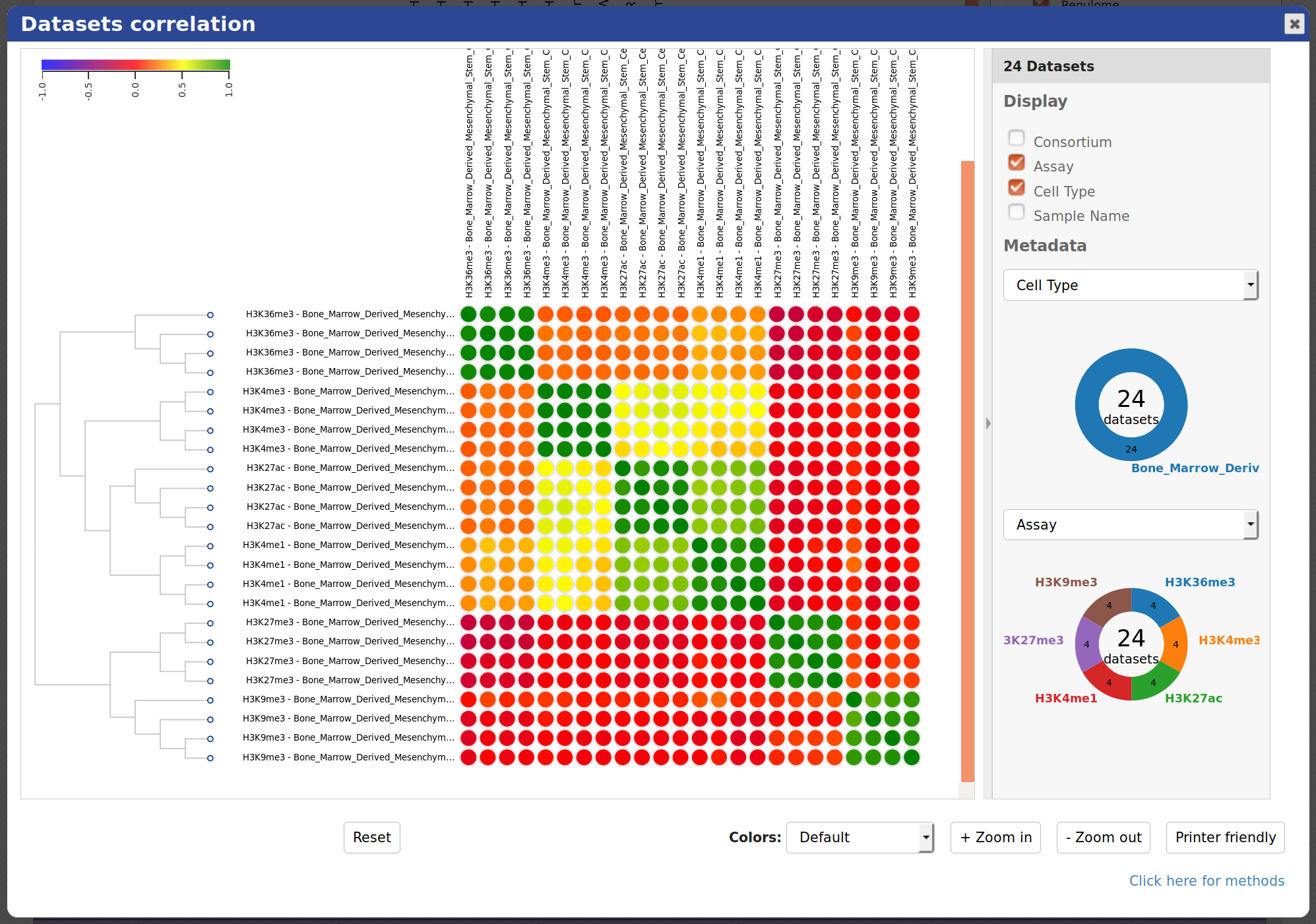Click the red H3K4me1 donut segment
The image size is (1316, 924).
pos(1108,683)
